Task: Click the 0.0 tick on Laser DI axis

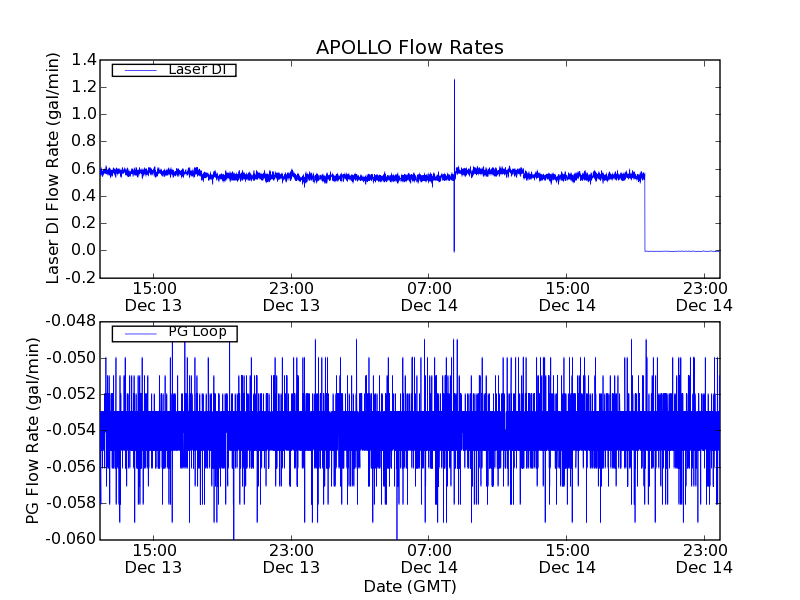Action: point(84,250)
